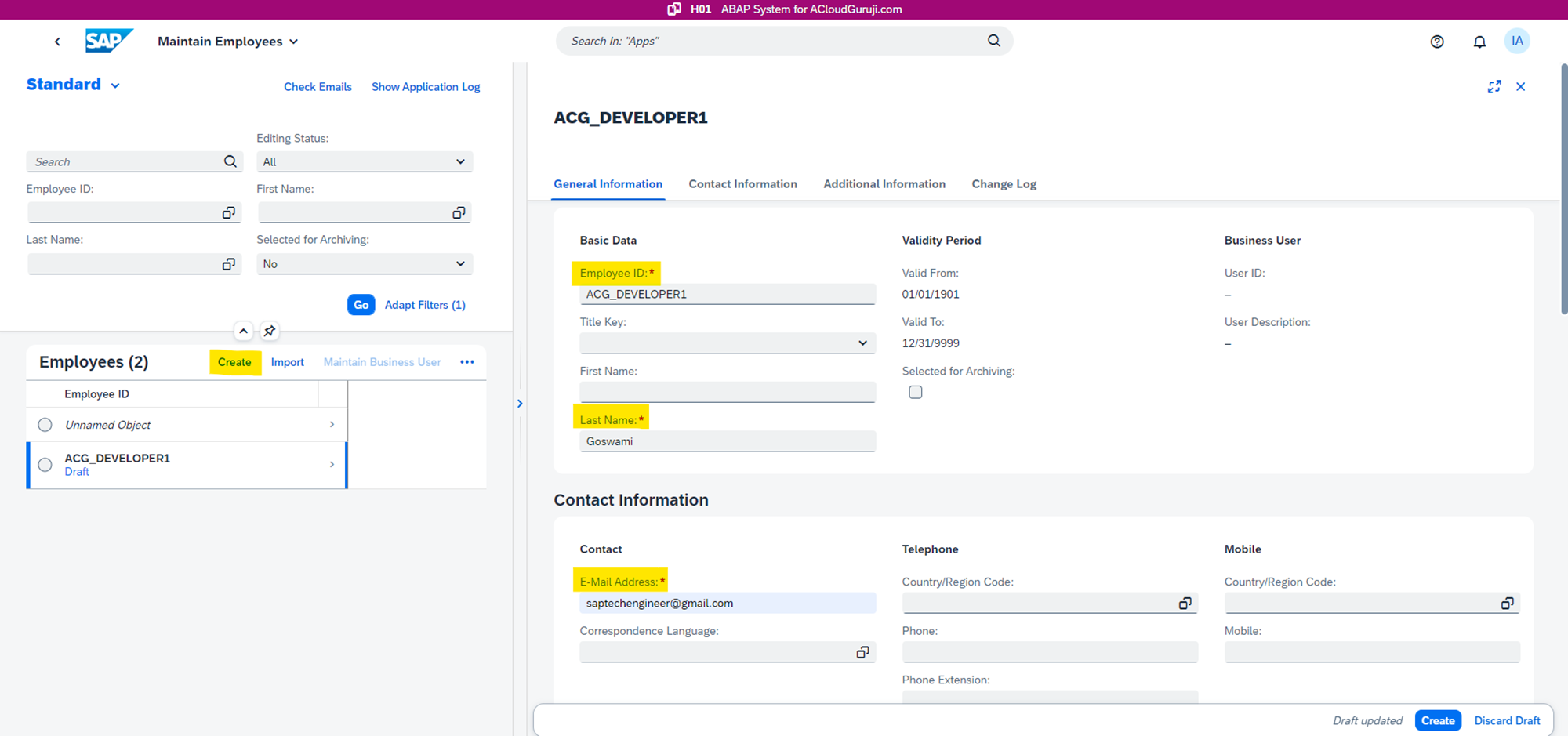The height and width of the screenshot is (736, 1568).
Task: Click the Show Application Log link
Action: (x=425, y=87)
